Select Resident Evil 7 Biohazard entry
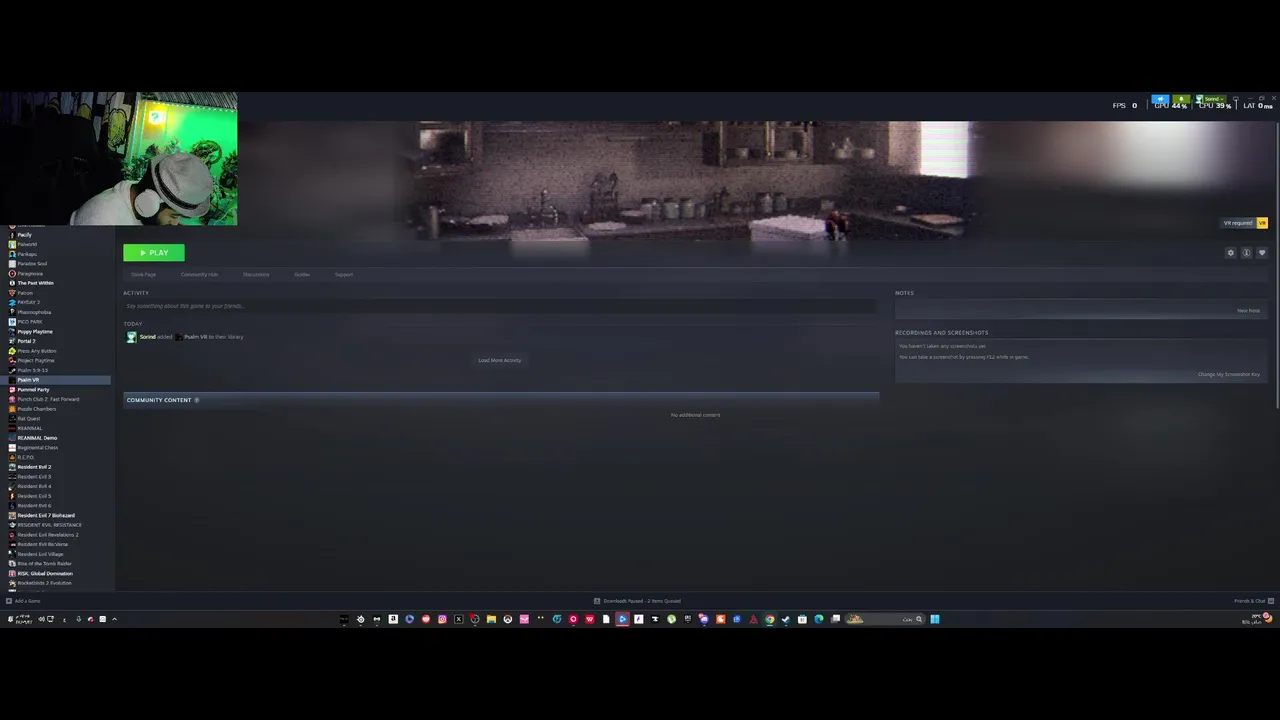Image resolution: width=1280 pixels, height=720 pixels. (x=46, y=516)
